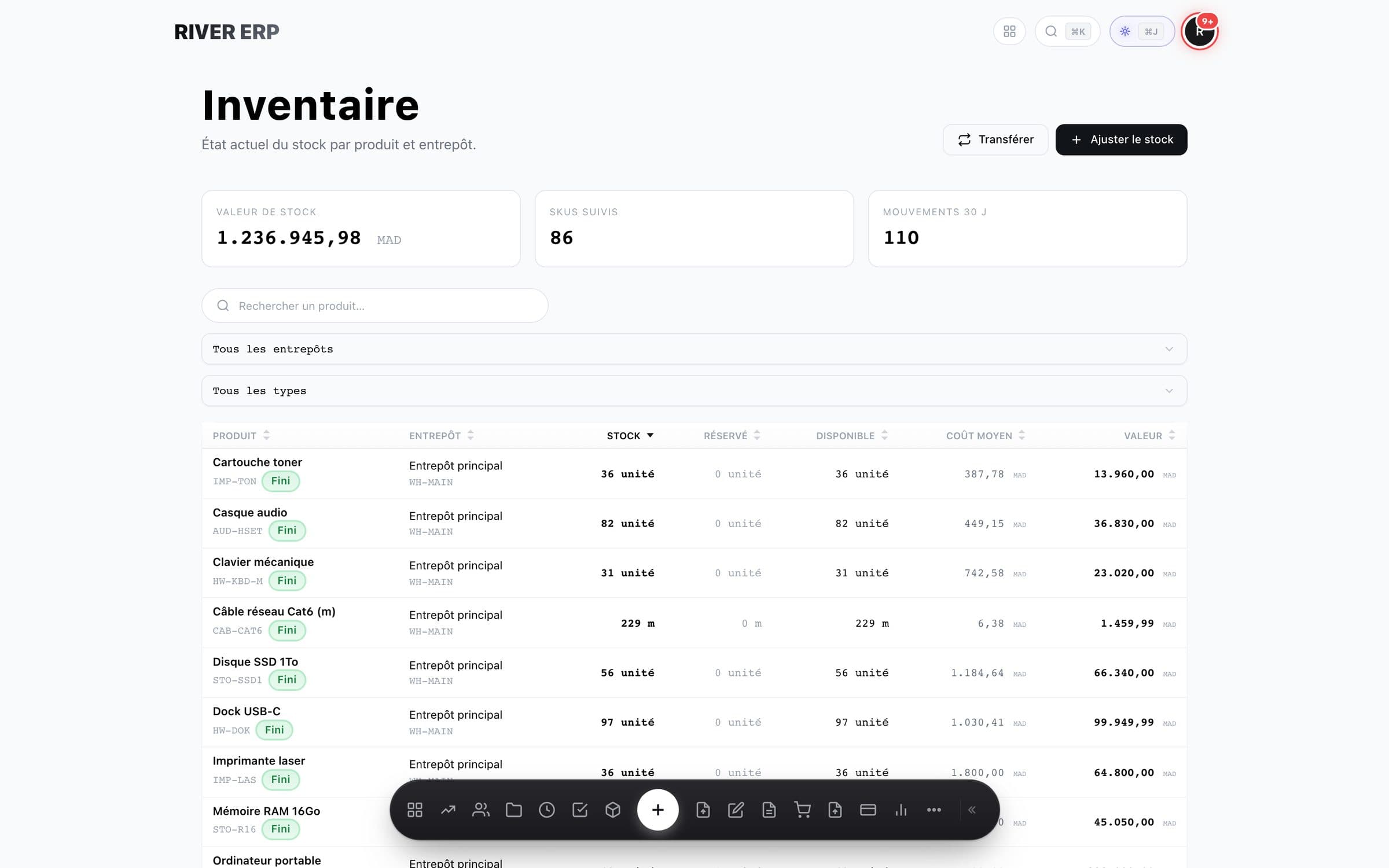The image size is (1389, 868).
Task: Select the Cartouche toner product name
Action: coord(257,462)
